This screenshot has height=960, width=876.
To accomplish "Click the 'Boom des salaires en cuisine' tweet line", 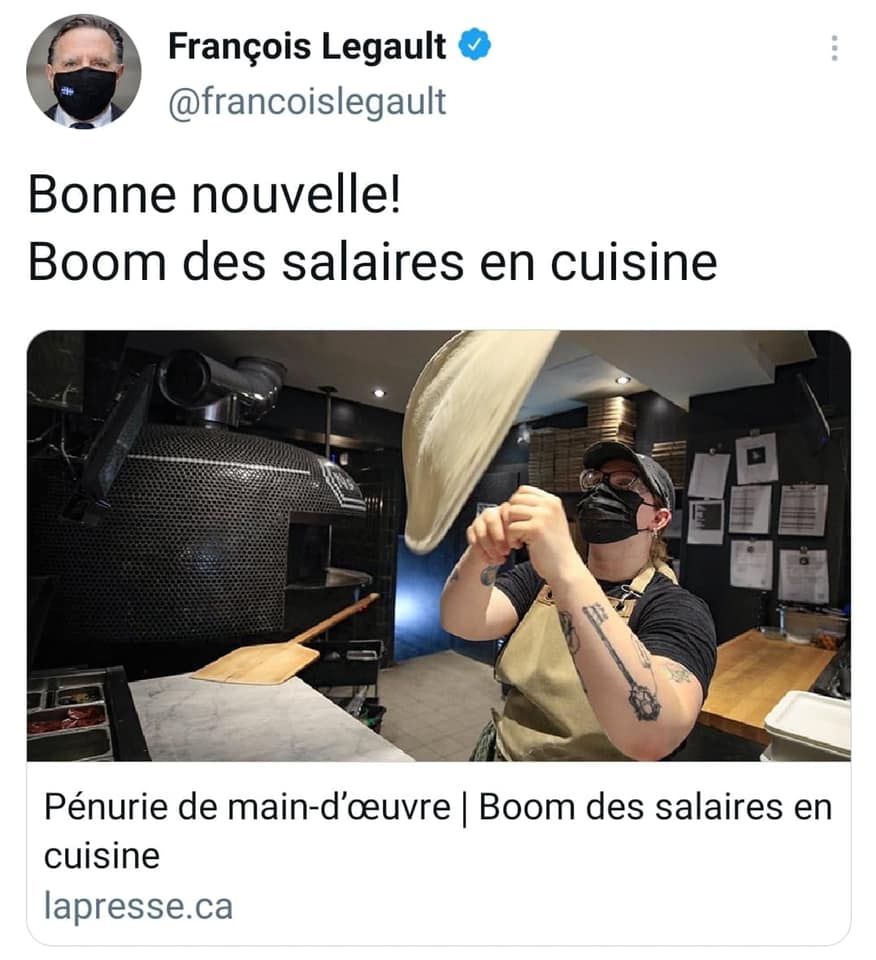I will pos(372,263).
